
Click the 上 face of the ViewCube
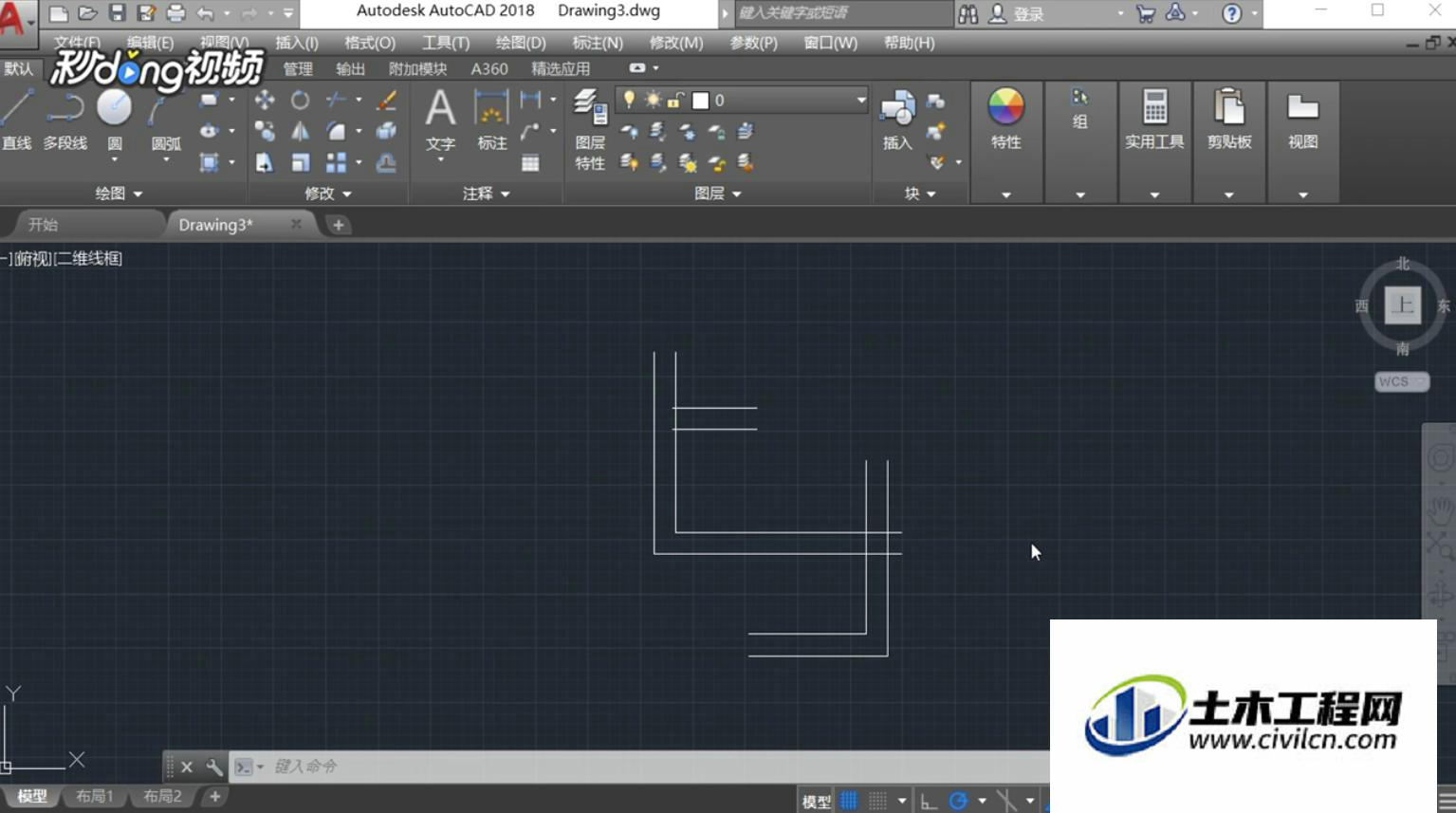(x=1402, y=305)
